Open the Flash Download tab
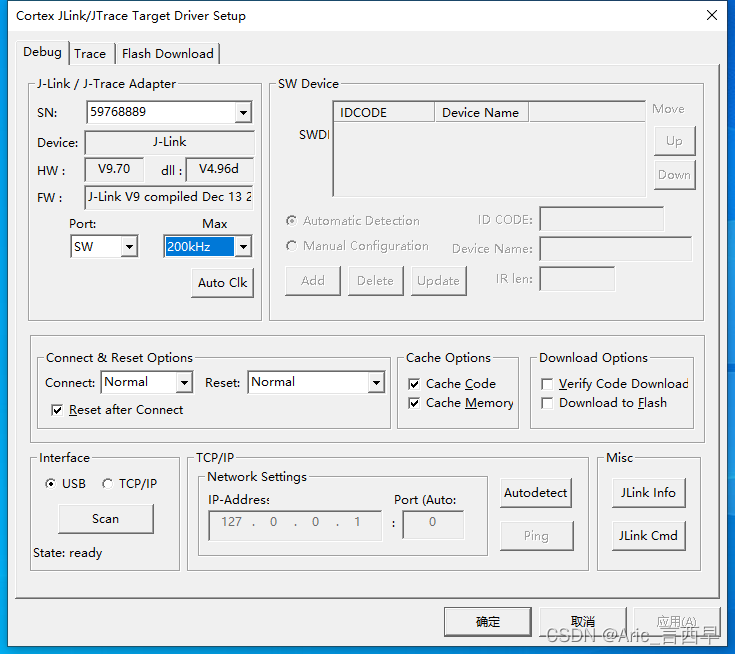 167,54
